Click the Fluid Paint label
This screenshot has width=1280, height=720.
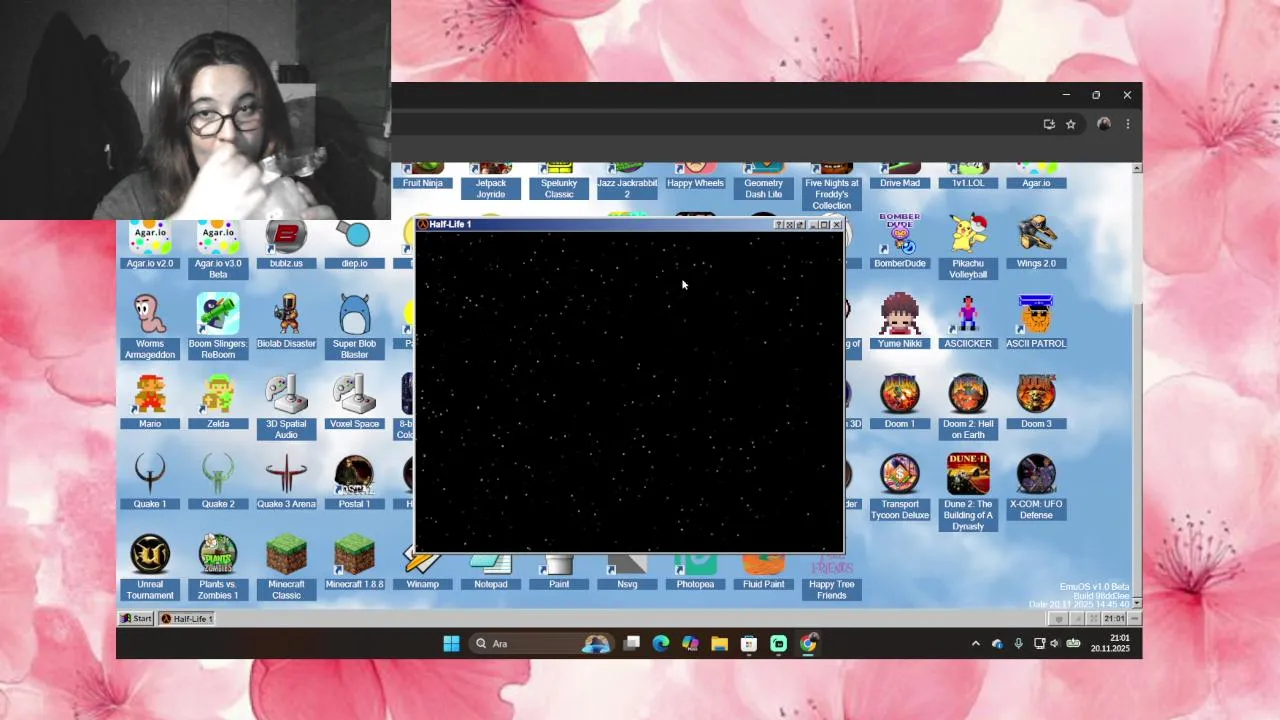763,584
